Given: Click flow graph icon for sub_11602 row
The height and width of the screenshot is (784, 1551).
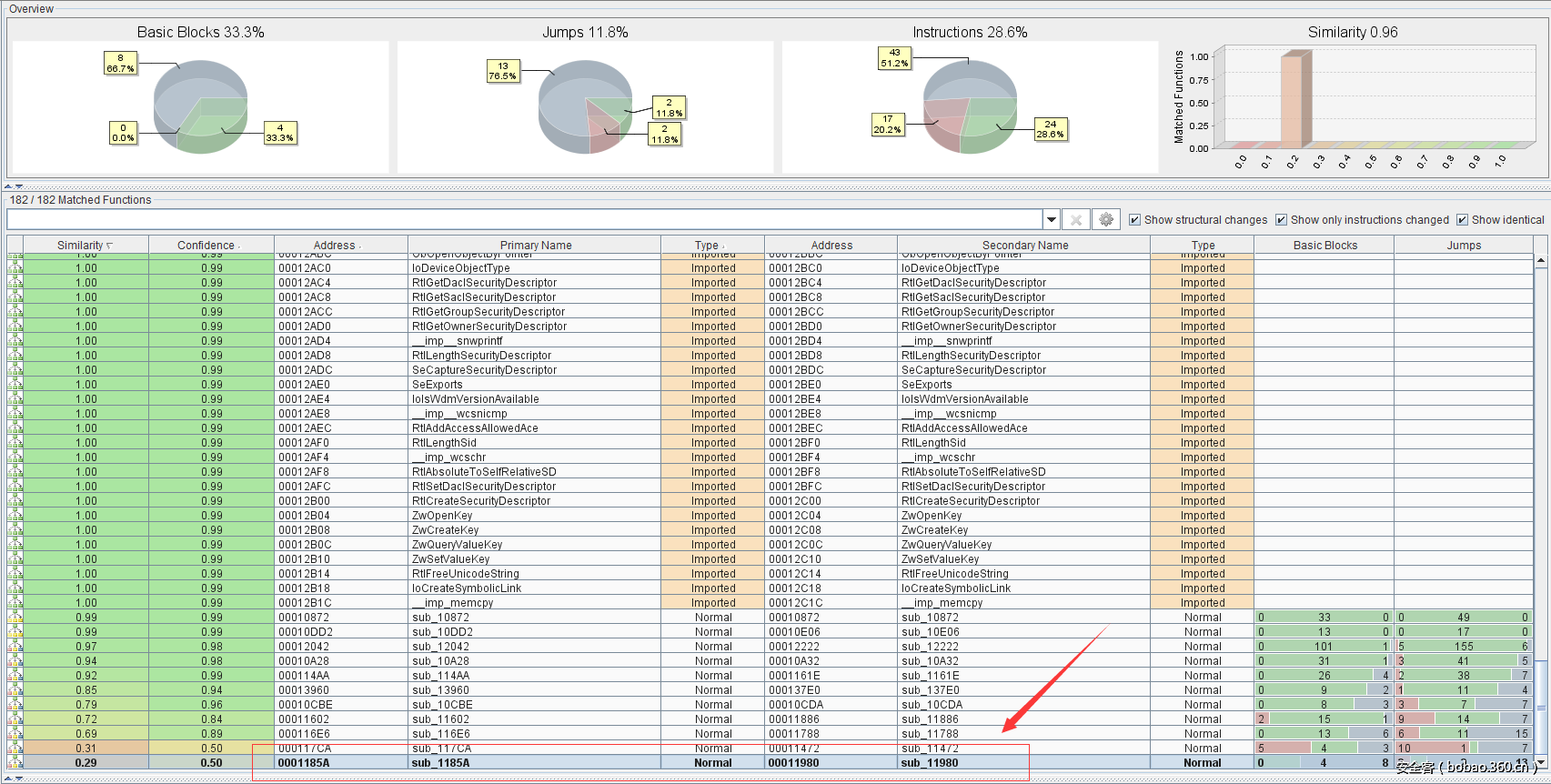Looking at the screenshot, I should 15,719.
